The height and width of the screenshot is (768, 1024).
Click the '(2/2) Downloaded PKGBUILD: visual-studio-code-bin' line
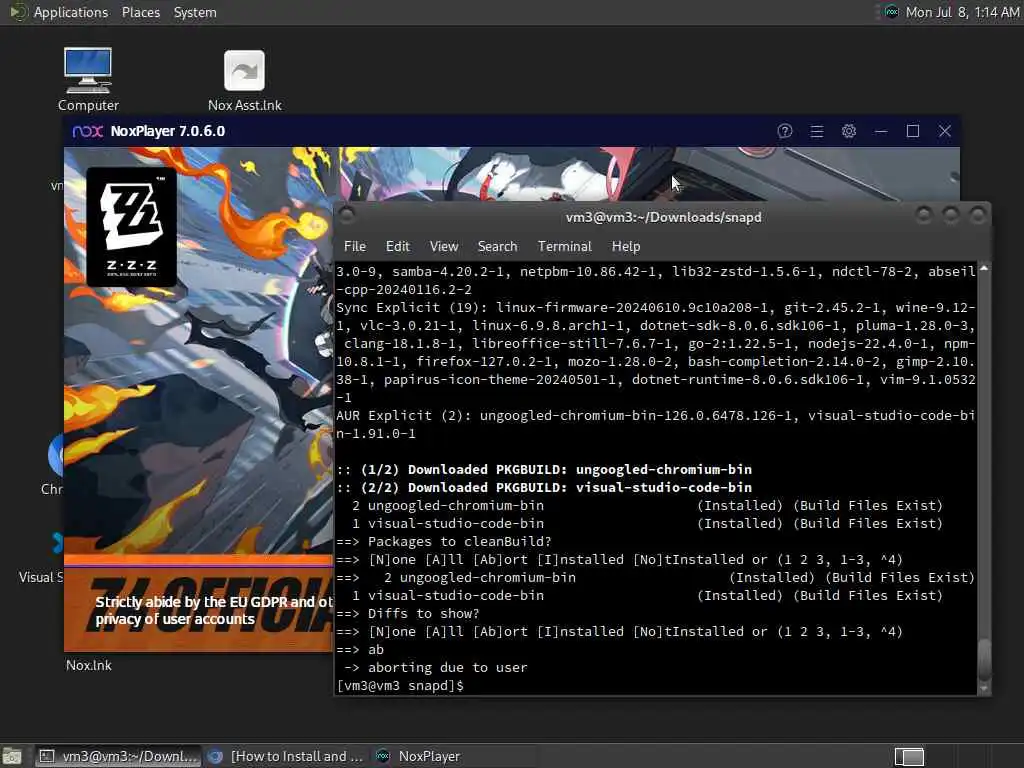(544, 487)
